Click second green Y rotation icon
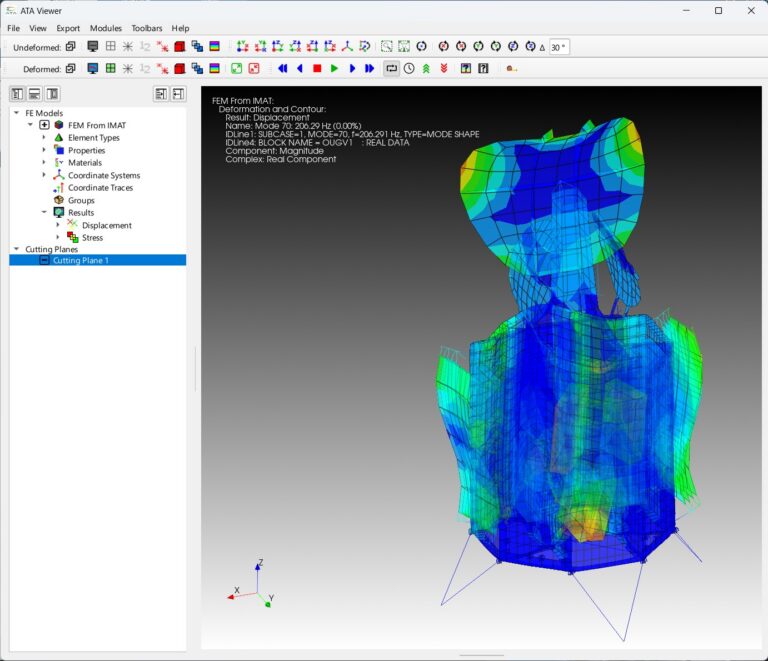 [496, 47]
